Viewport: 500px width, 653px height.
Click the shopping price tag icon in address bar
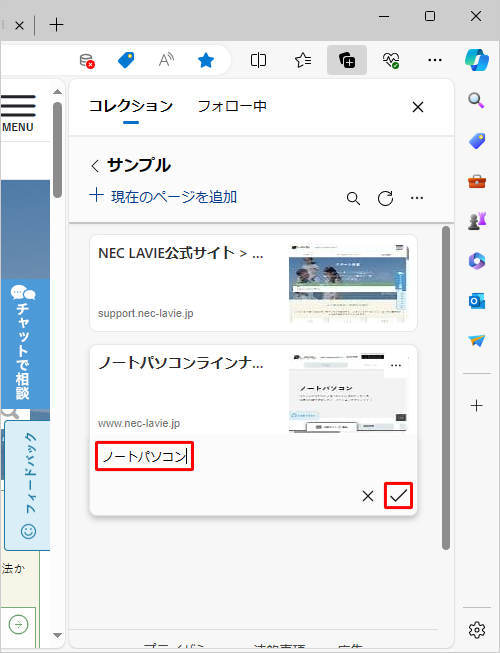coord(126,60)
